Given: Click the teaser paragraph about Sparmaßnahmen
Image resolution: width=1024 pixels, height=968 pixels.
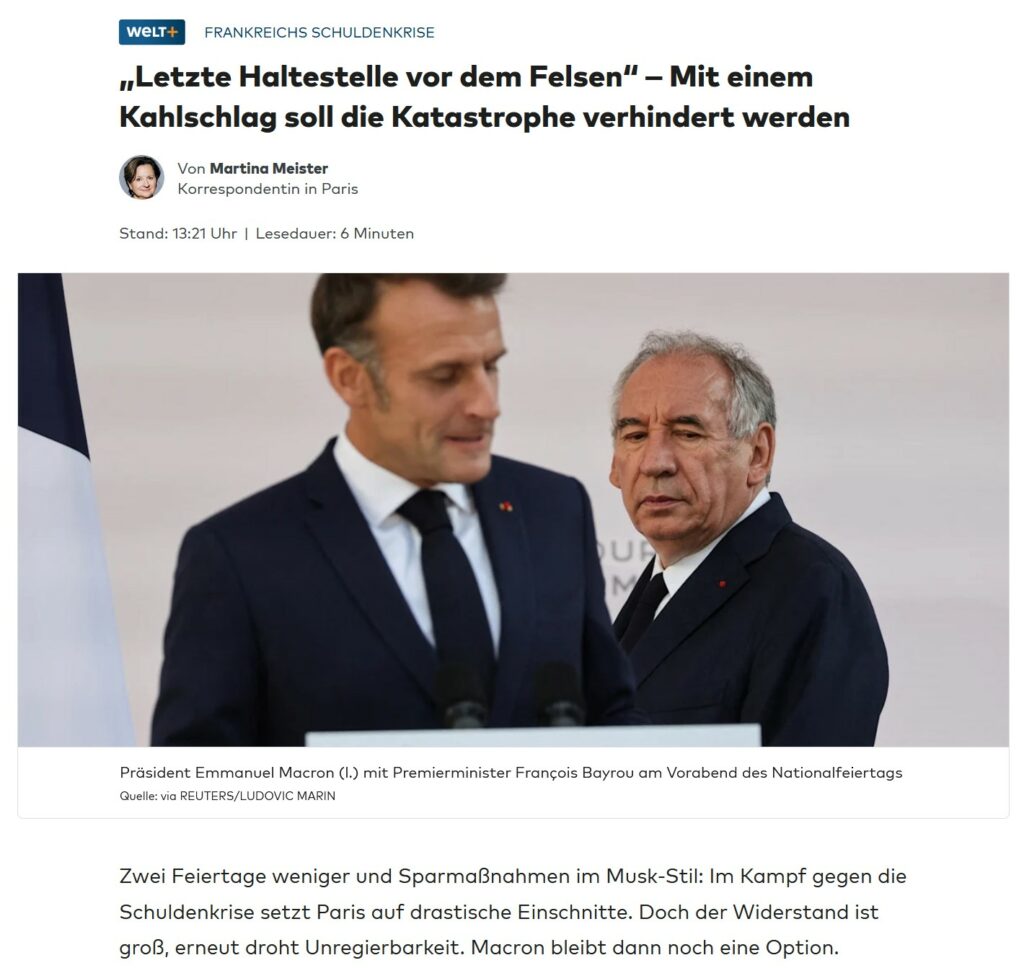Looking at the screenshot, I should click(x=513, y=911).
